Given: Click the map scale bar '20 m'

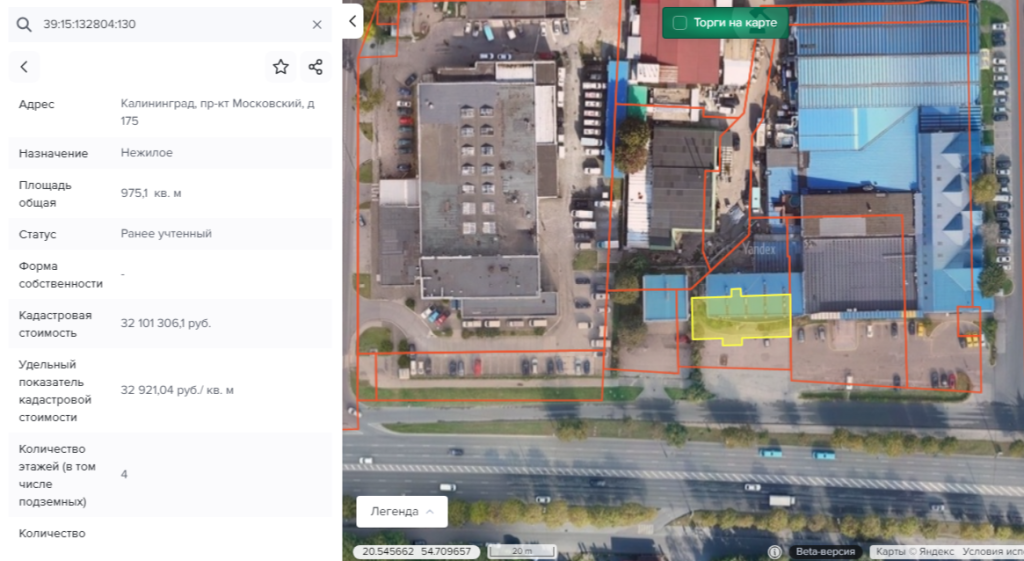Looking at the screenshot, I should tap(522, 552).
